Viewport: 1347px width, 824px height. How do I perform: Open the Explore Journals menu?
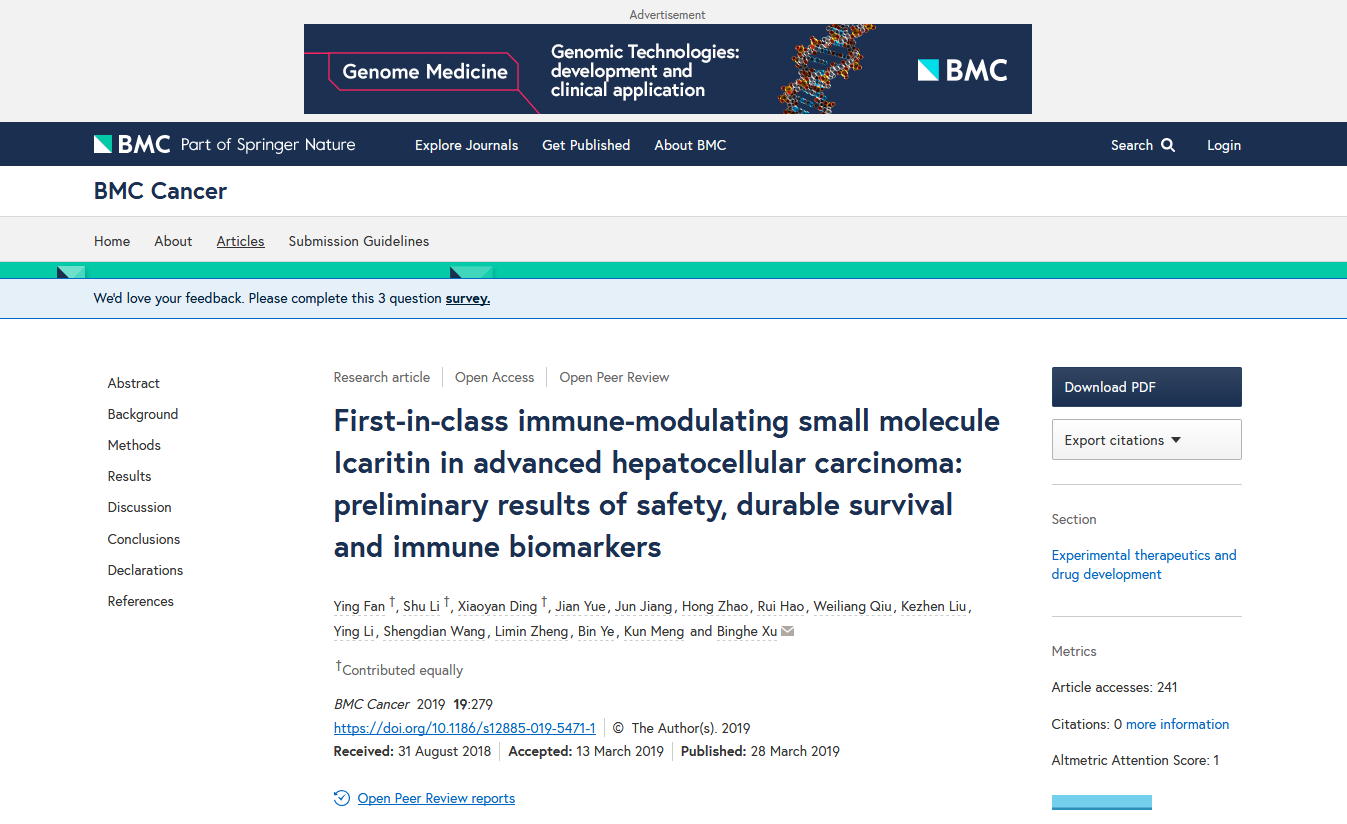466,145
